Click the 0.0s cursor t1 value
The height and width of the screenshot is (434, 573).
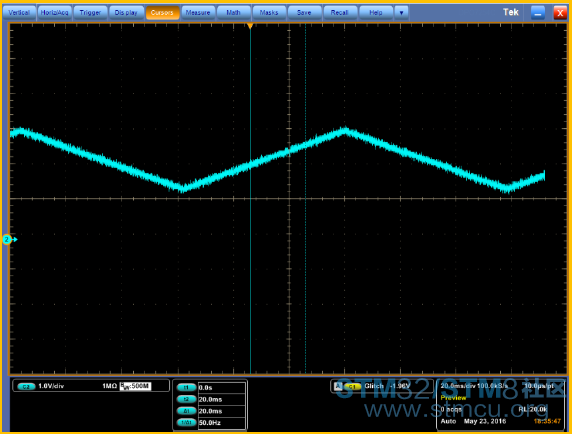point(205,388)
